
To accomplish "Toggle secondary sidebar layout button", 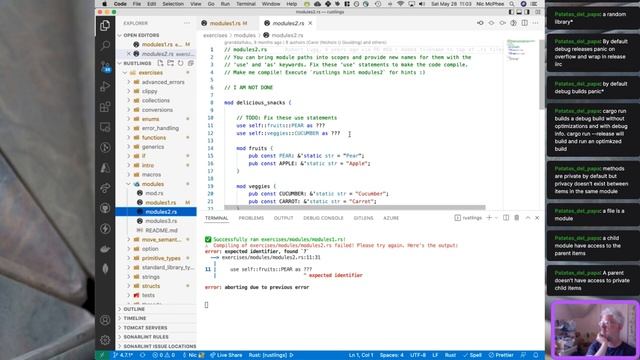I will pos(527,12).
